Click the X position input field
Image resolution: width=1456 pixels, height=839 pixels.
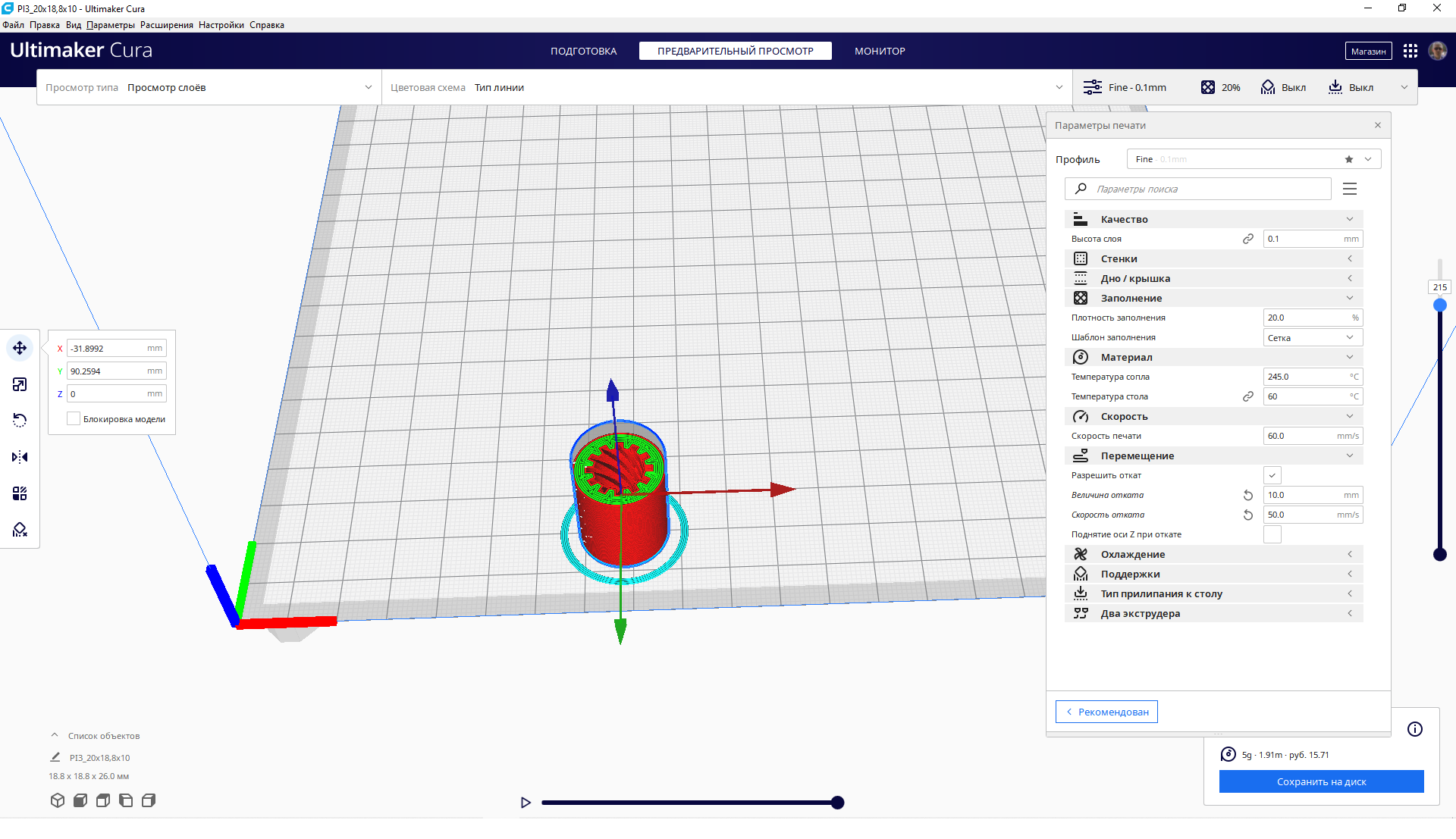[x=117, y=348]
